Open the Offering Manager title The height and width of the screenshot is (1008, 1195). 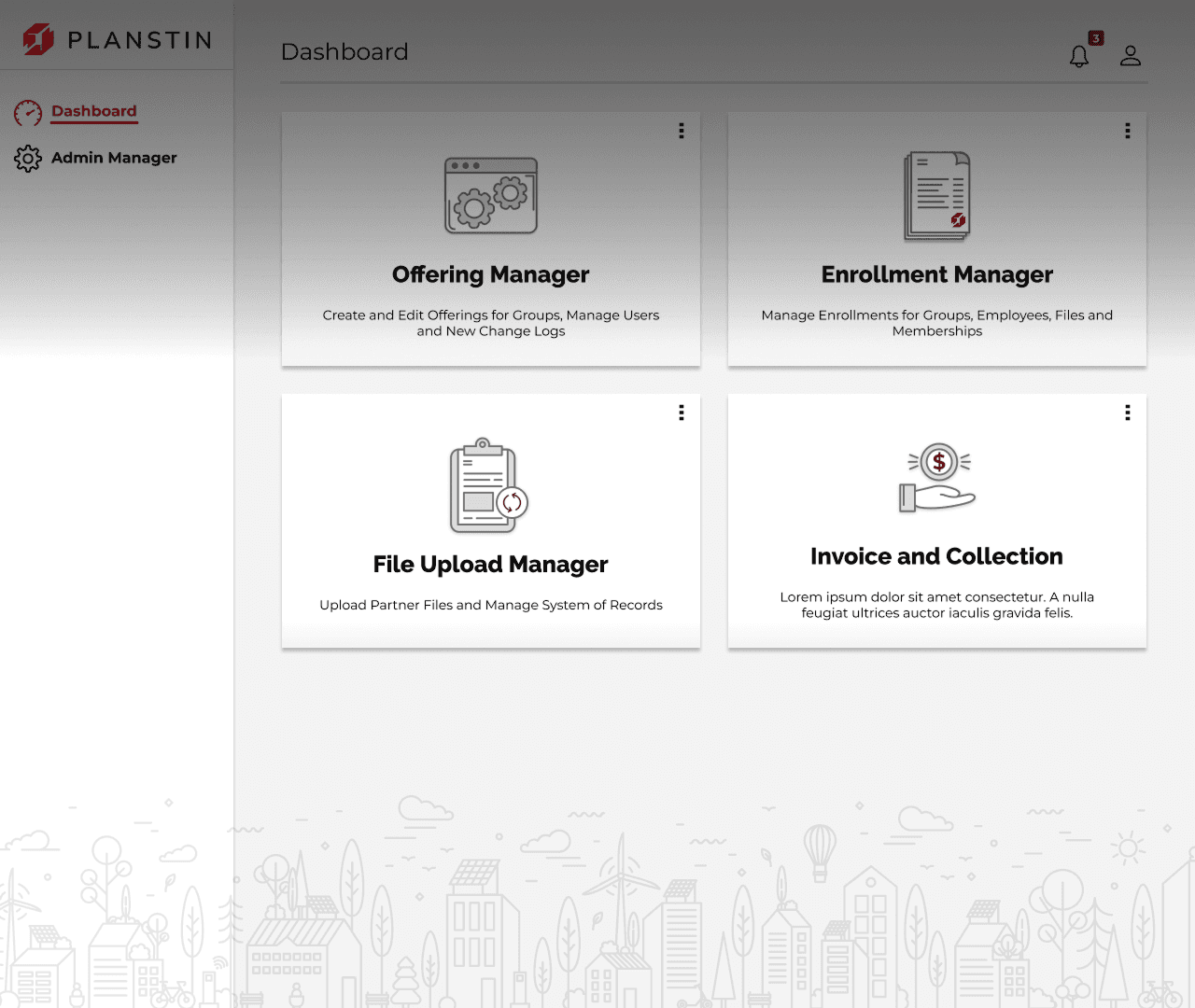pyautogui.click(x=491, y=274)
